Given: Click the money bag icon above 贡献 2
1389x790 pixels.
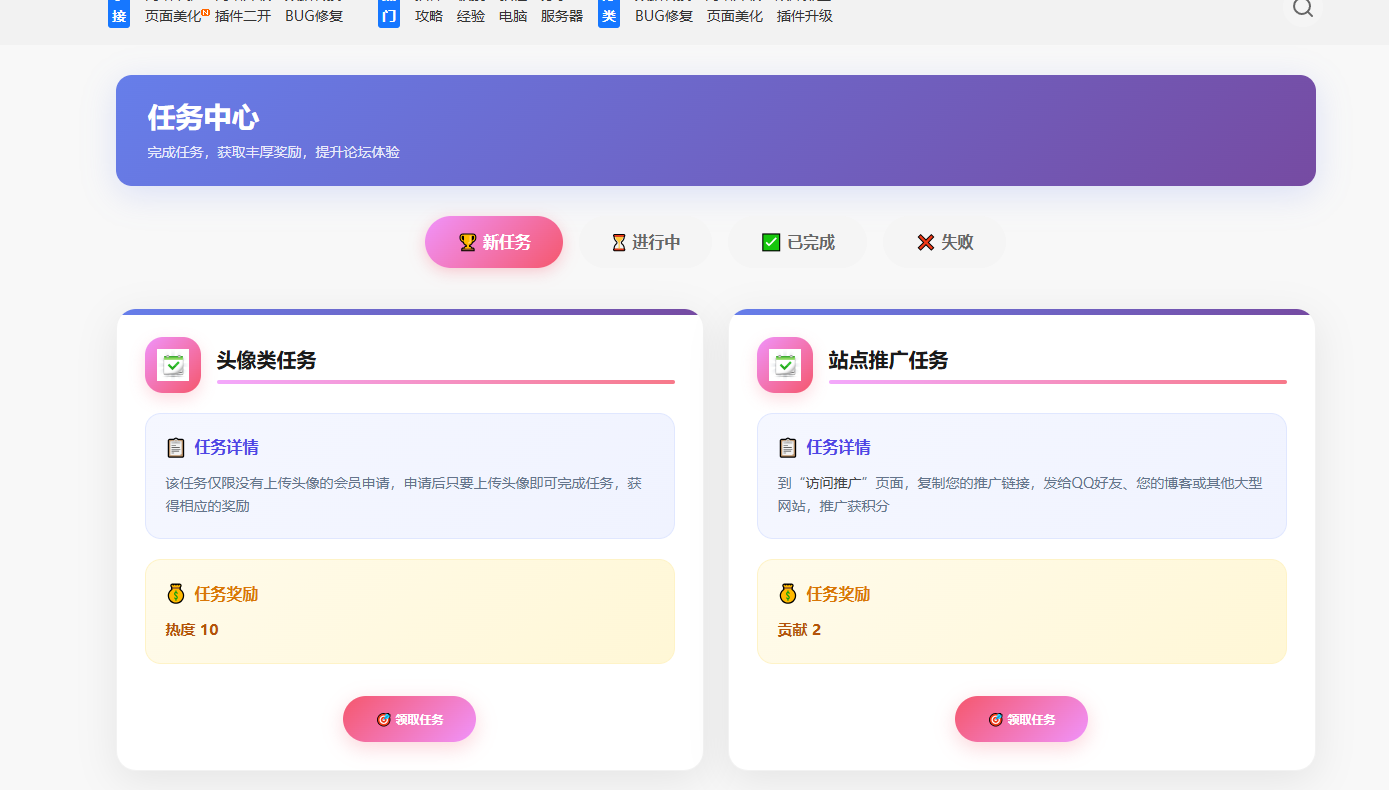Looking at the screenshot, I should click(x=788, y=594).
